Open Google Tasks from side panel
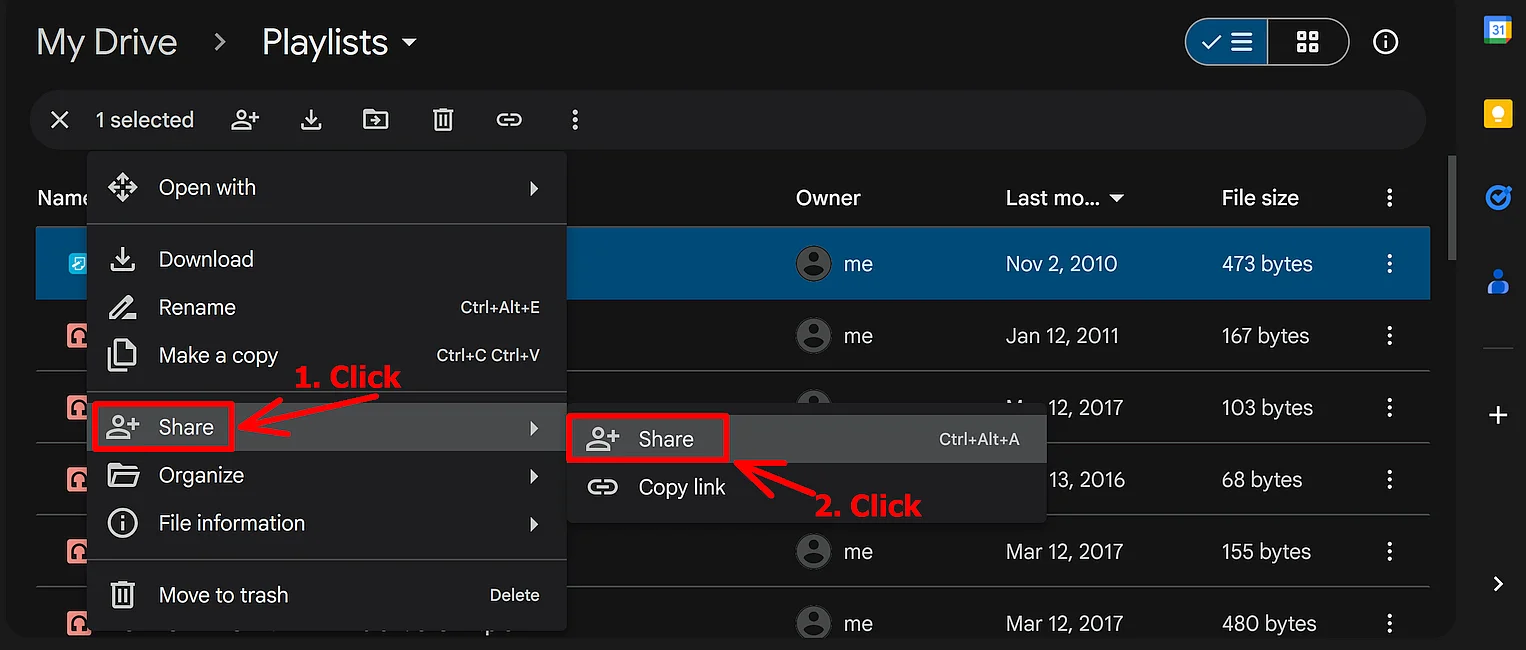1526x650 pixels. pos(1497,198)
